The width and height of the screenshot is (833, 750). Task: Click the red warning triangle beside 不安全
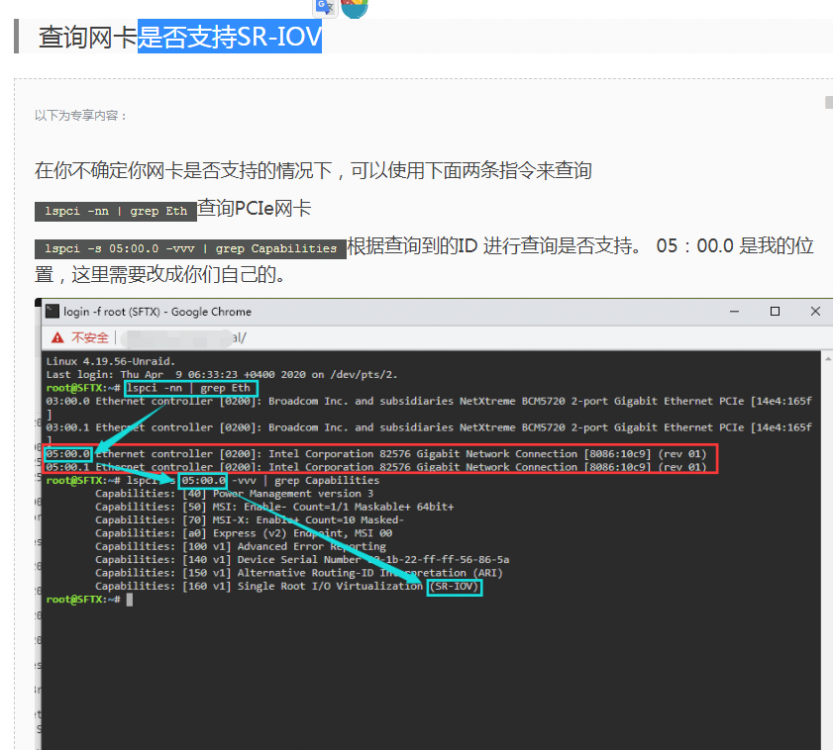tap(57, 337)
